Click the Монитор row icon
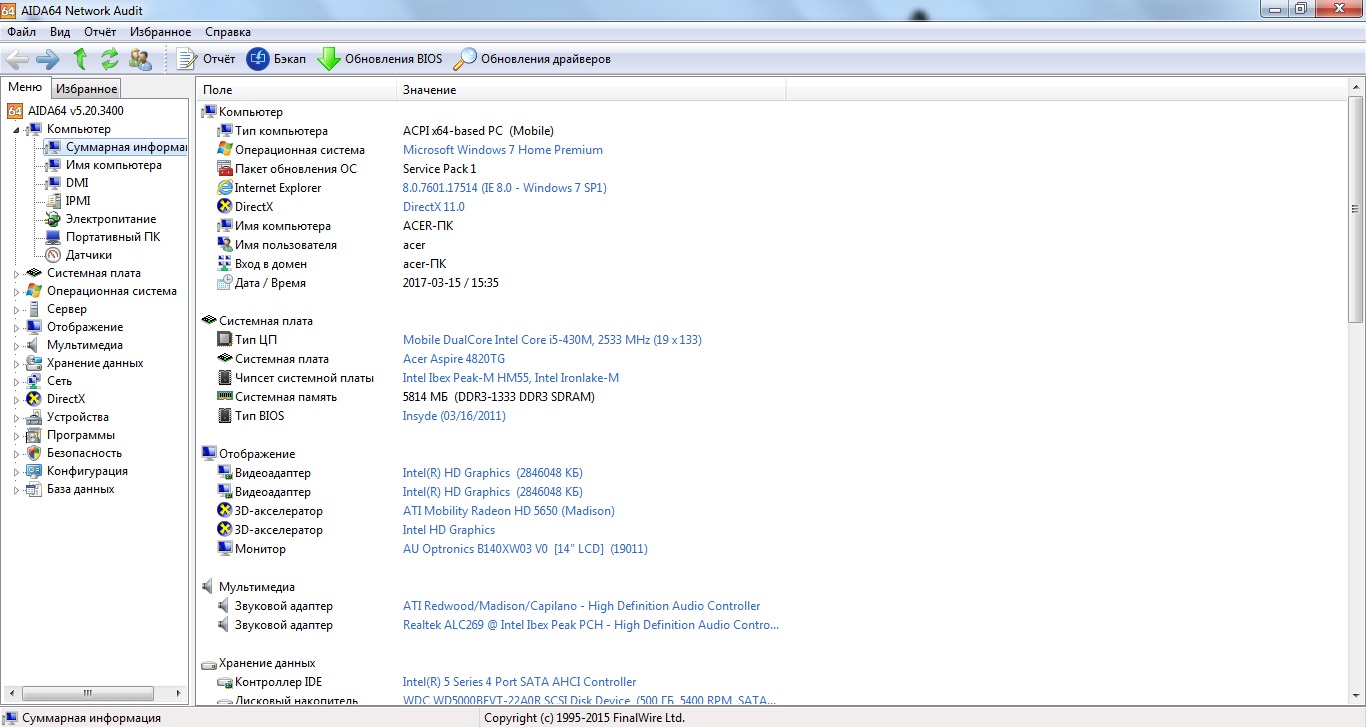This screenshot has height=728, width=1366. (x=225, y=549)
